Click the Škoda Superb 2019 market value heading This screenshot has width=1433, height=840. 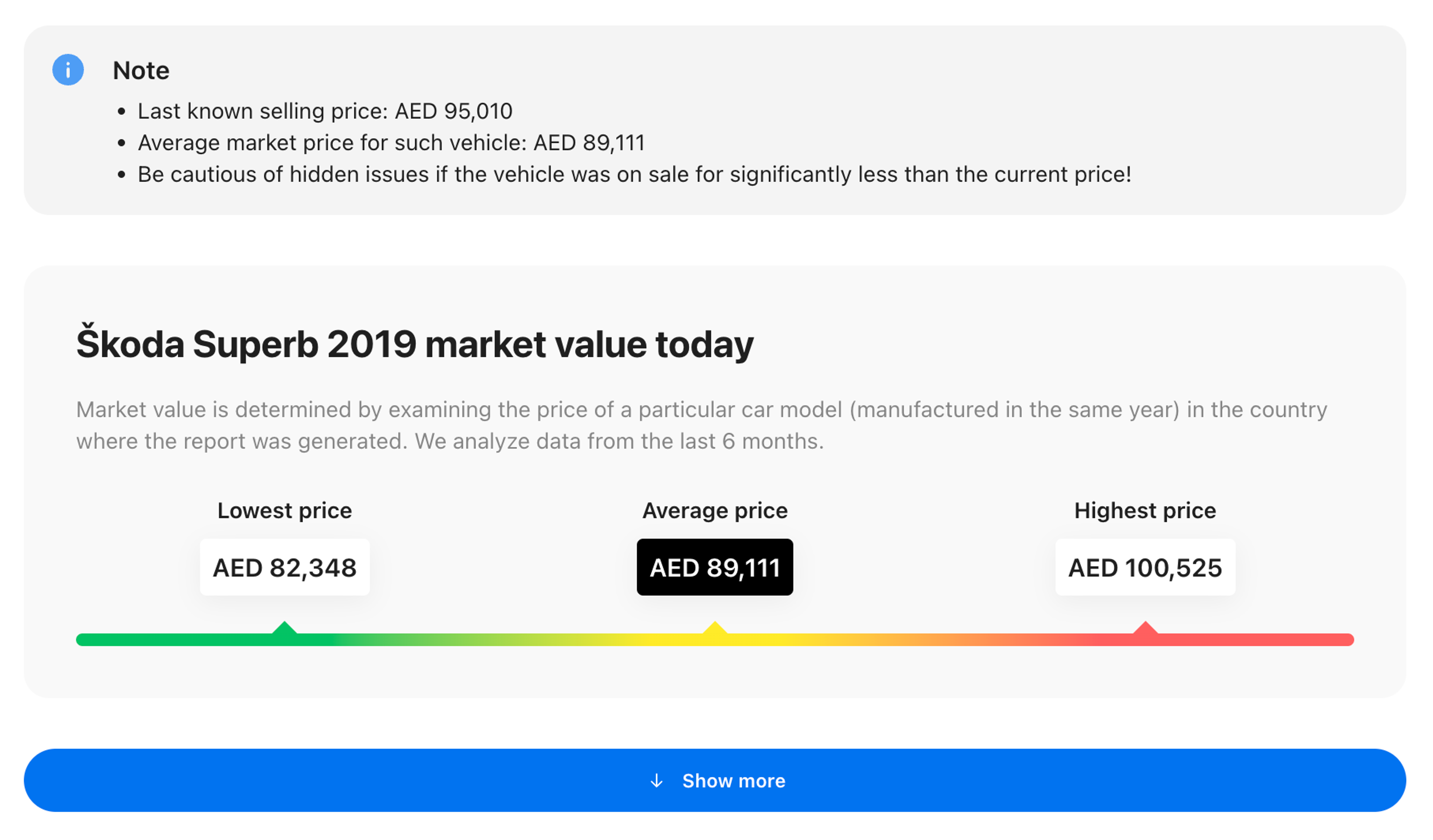415,344
